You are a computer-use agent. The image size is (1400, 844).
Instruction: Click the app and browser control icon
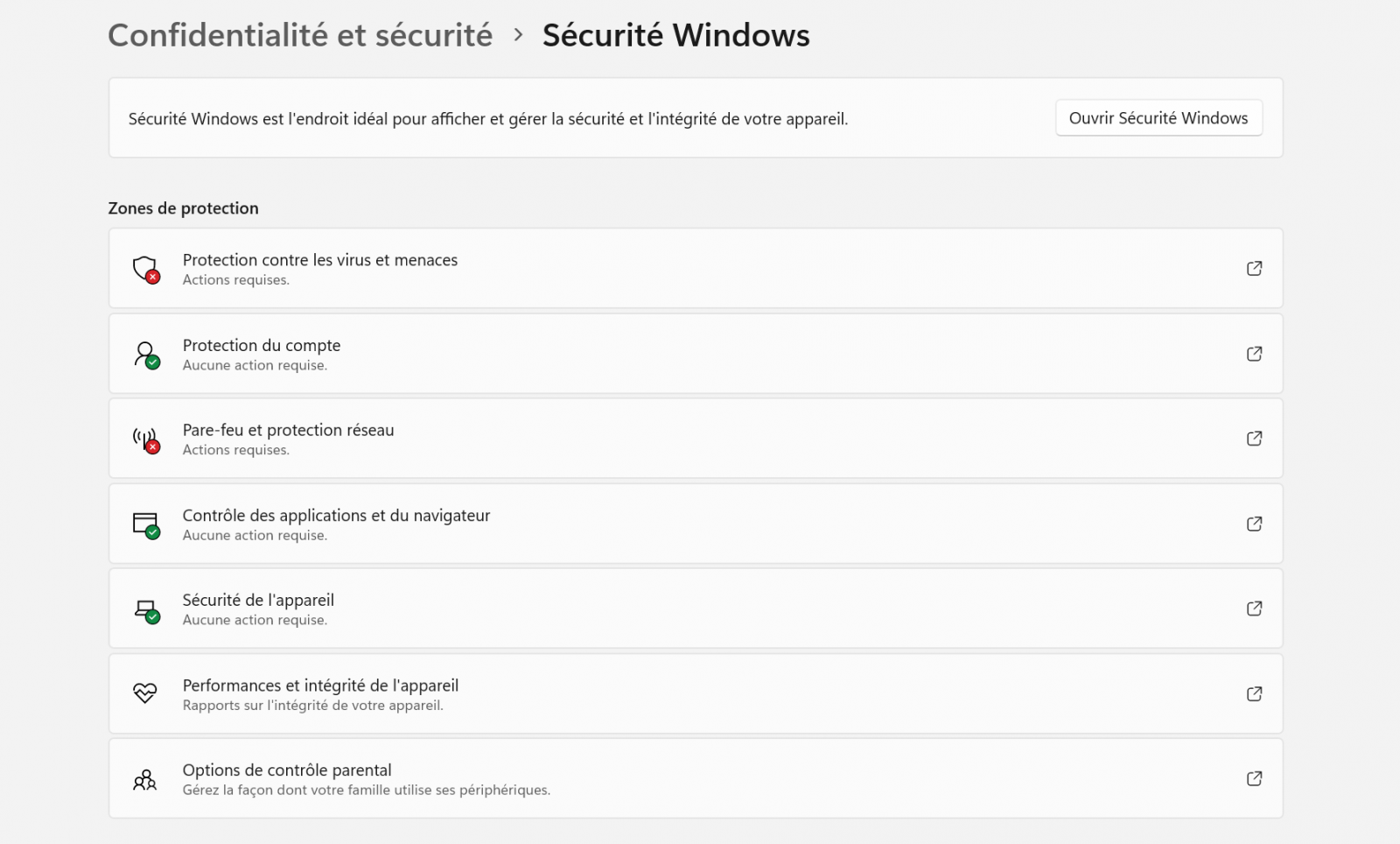coord(145,524)
